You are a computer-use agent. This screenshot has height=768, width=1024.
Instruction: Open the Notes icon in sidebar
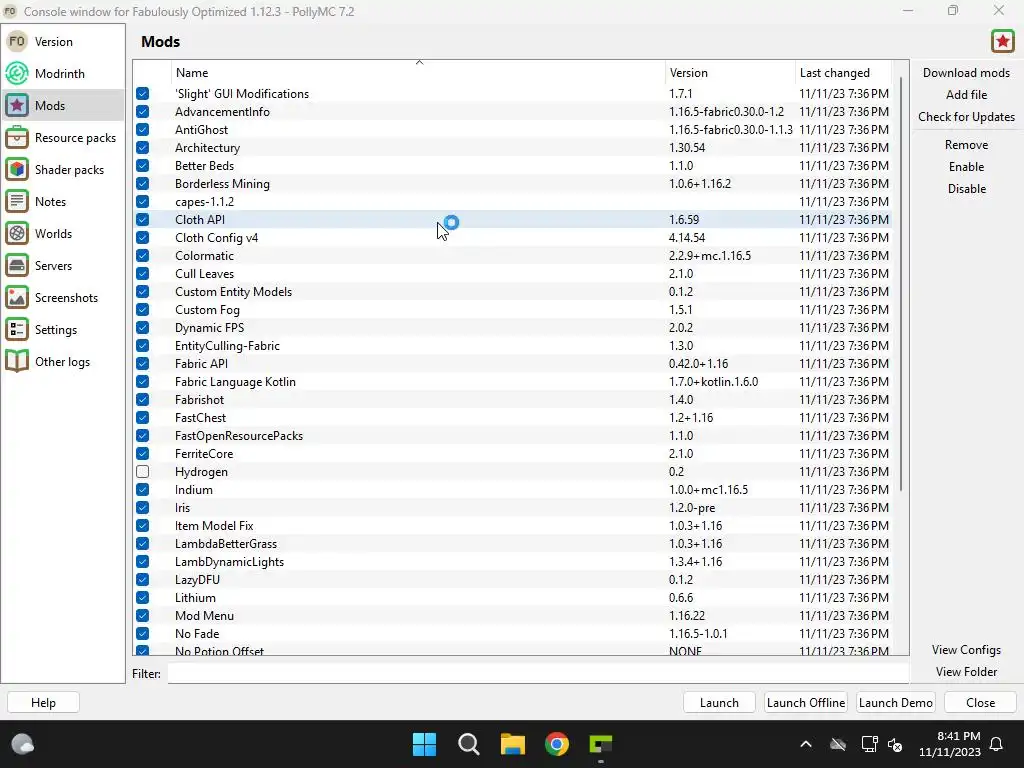click(x=17, y=202)
